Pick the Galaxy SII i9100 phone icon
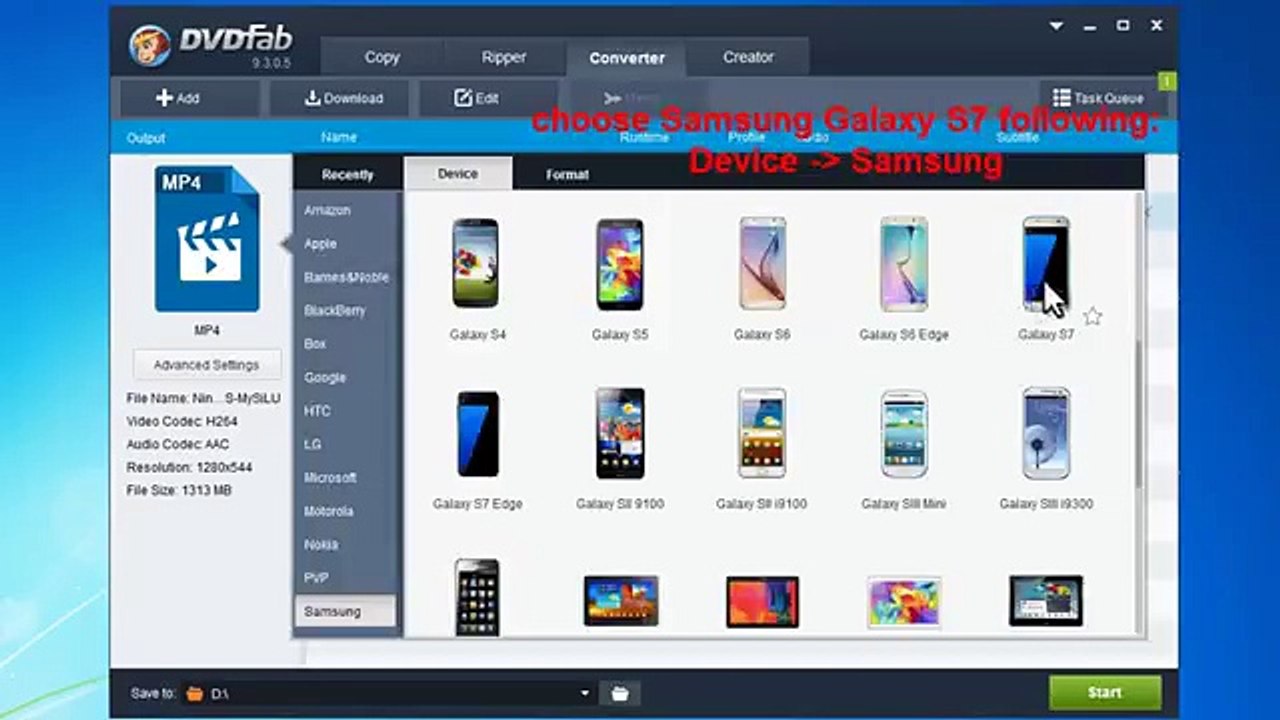The image size is (1280, 720). [x=762, y=434]
